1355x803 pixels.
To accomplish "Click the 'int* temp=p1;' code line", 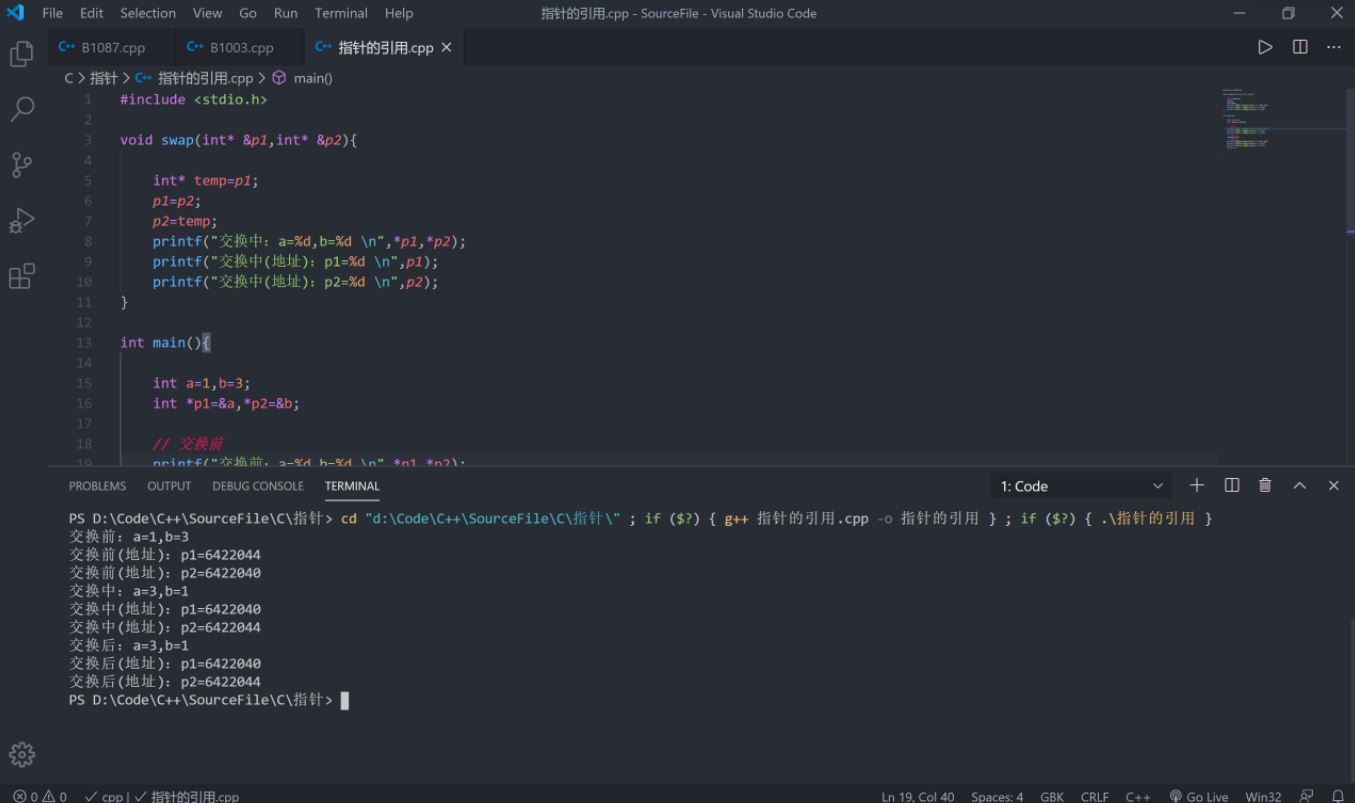I will coord(206,181).
